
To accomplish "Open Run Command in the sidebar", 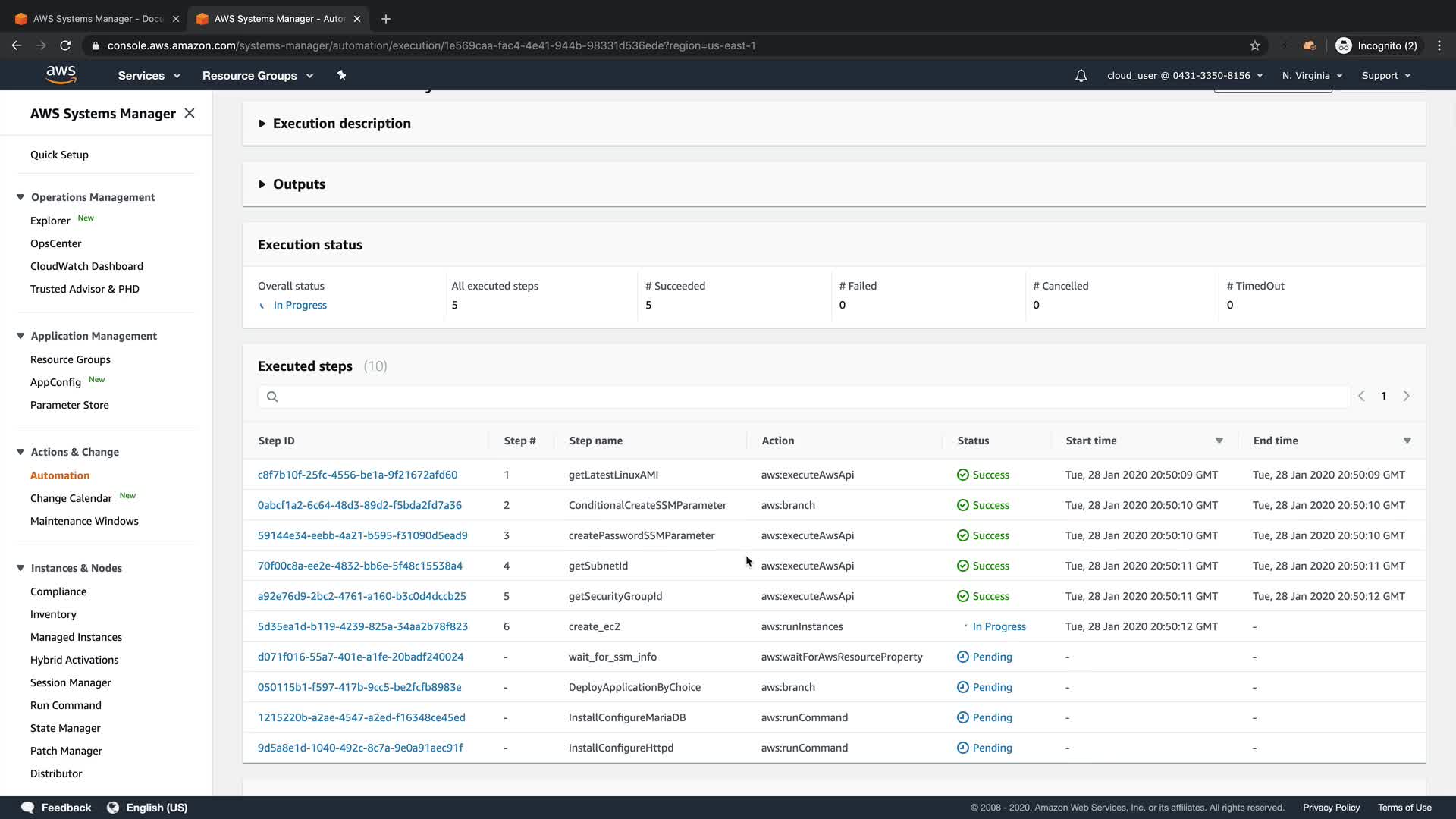I will pyautogui.click(x=66, y=705).
